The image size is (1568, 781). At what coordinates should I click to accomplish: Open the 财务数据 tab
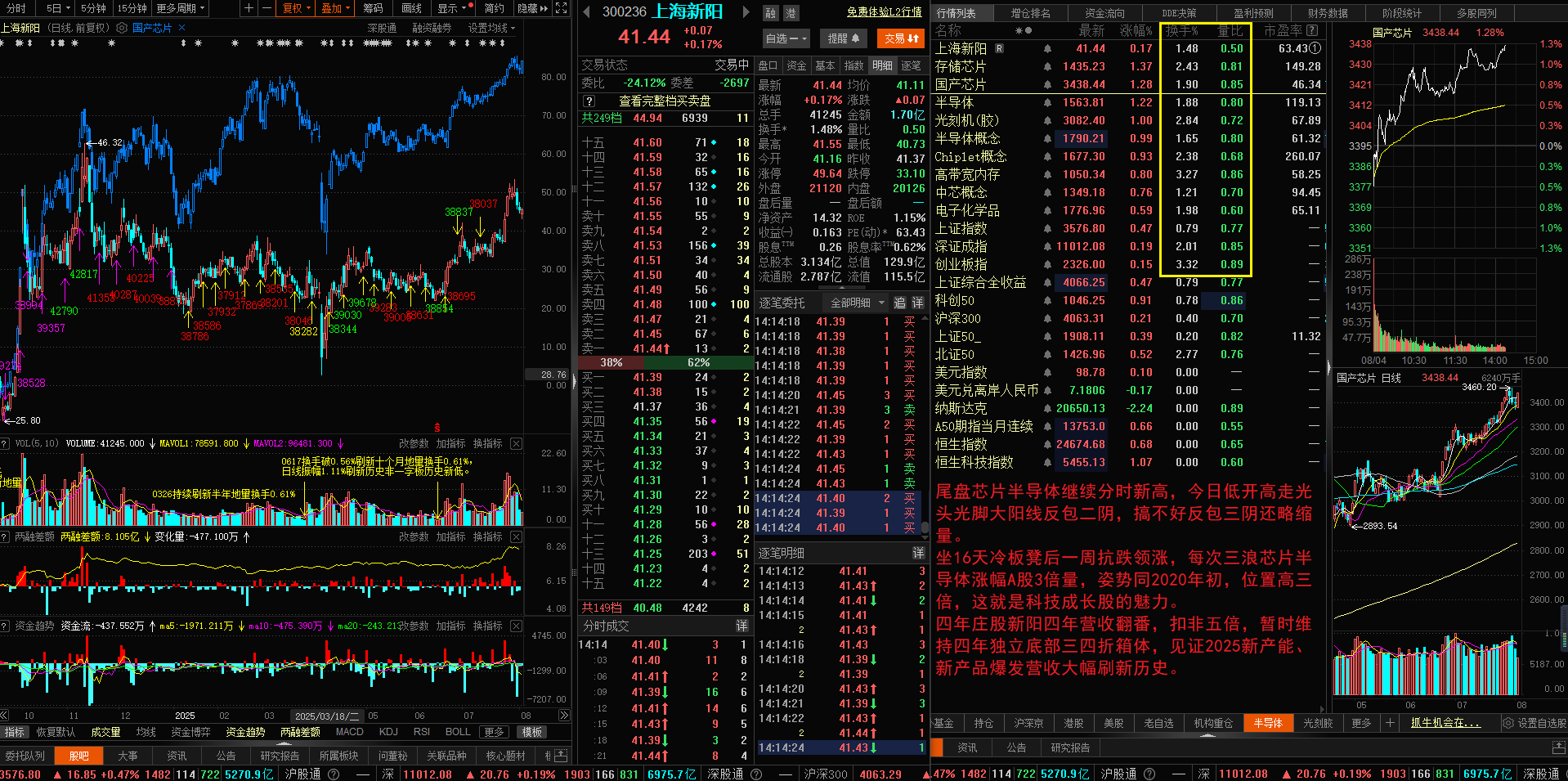click(1328, 13)
